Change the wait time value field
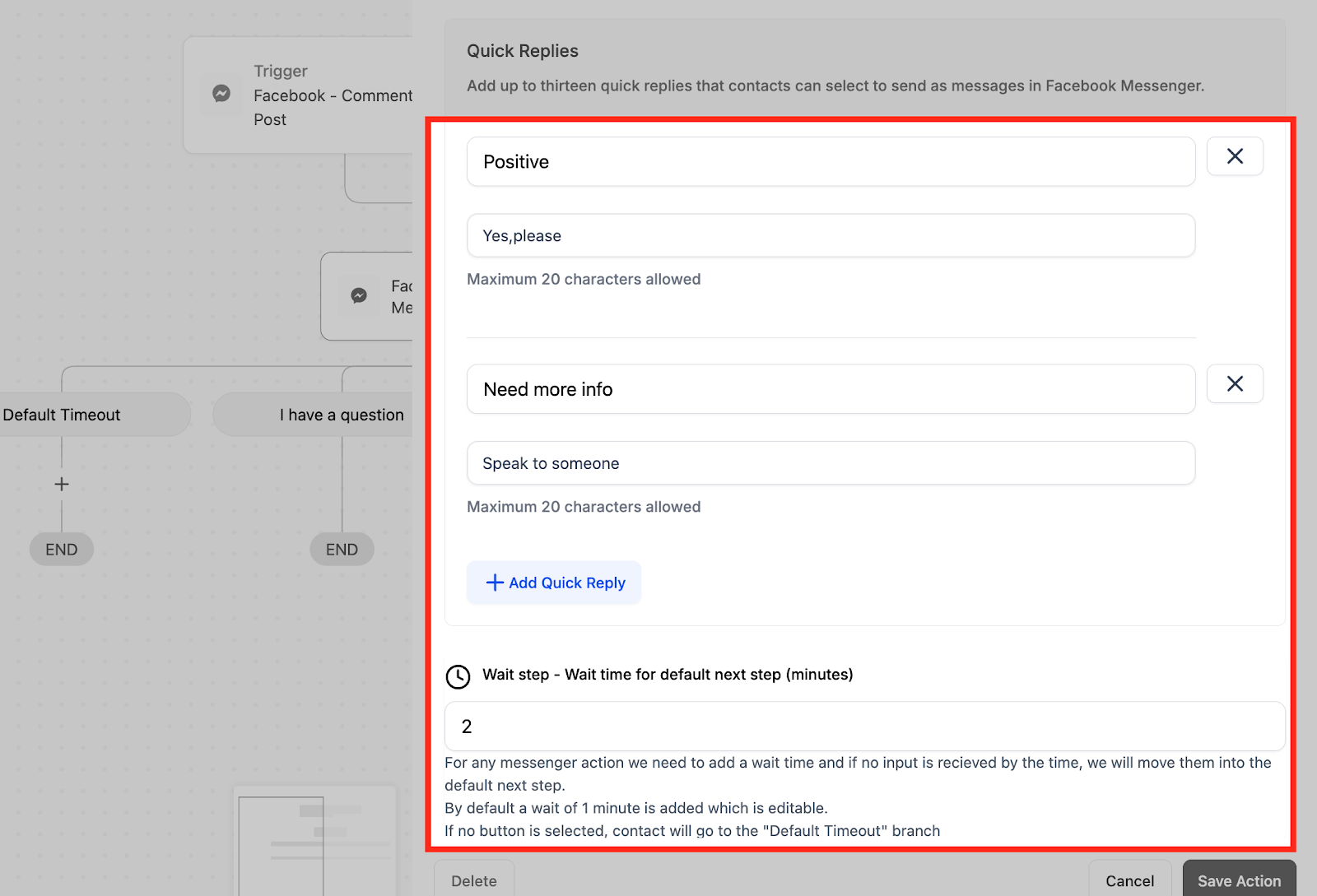1317x896 pixels. coord(864,726)
